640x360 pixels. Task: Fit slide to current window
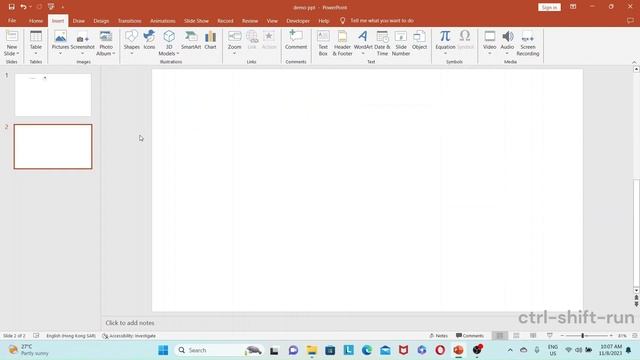tap(635, 336)
